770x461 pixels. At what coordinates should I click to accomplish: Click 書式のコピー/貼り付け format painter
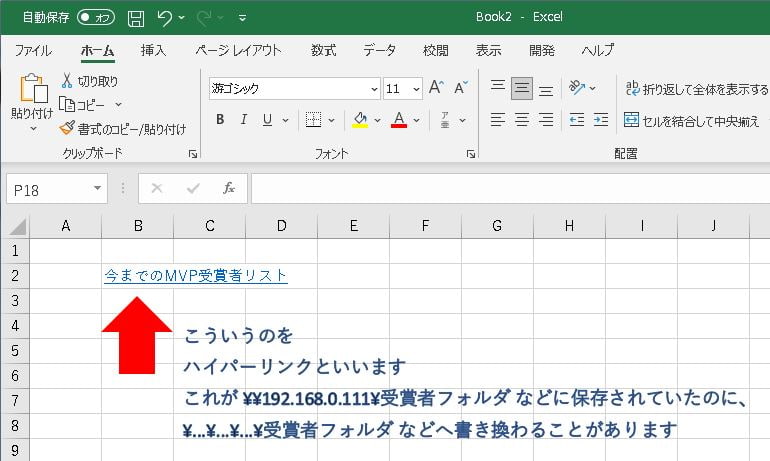(x=122, y=129)
